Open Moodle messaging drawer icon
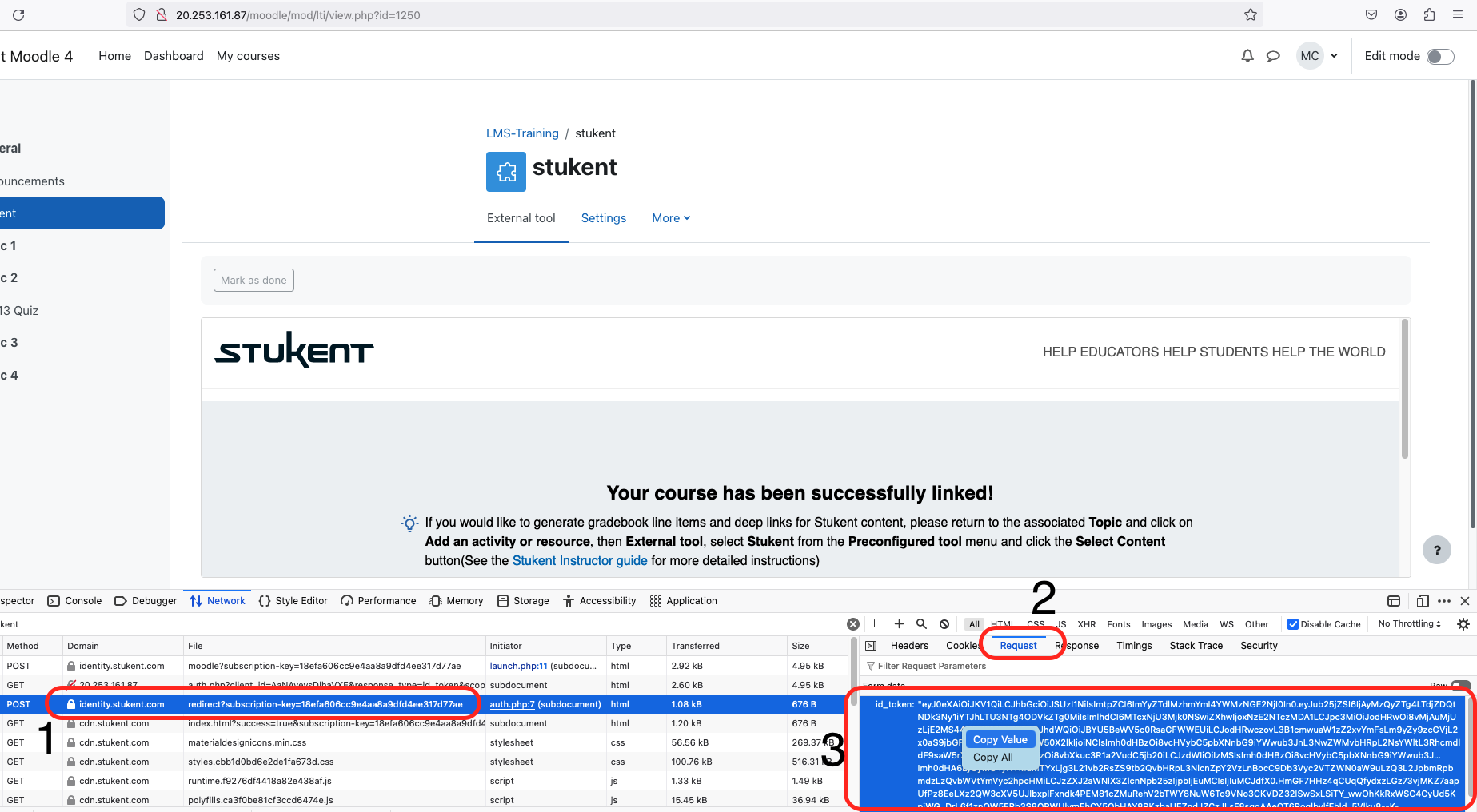Viewport: 1477px width, 812px height. 1273,56
